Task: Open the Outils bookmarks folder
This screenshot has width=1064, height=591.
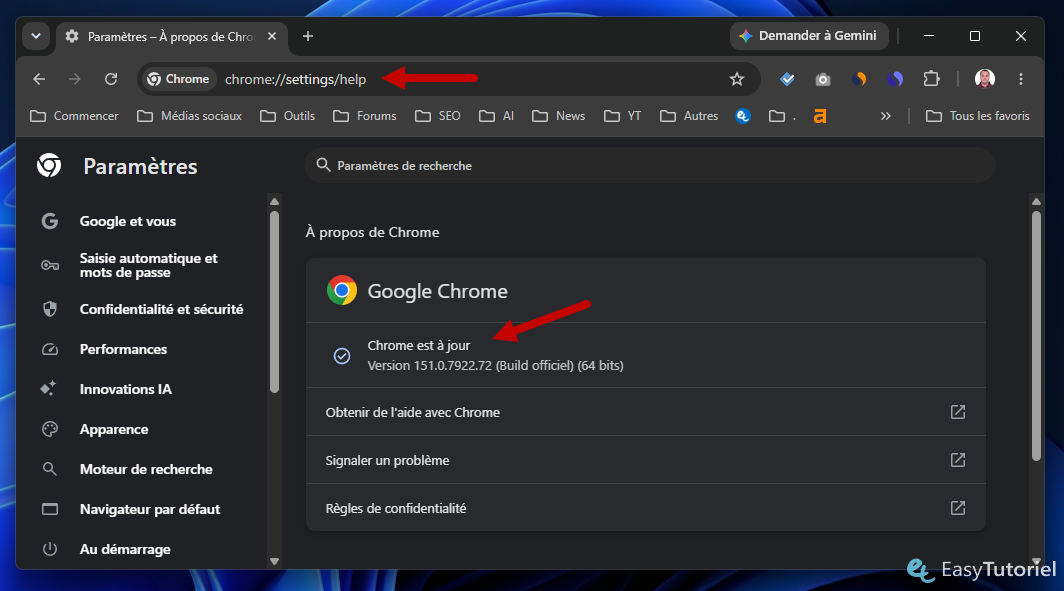Action: point(288,116)
